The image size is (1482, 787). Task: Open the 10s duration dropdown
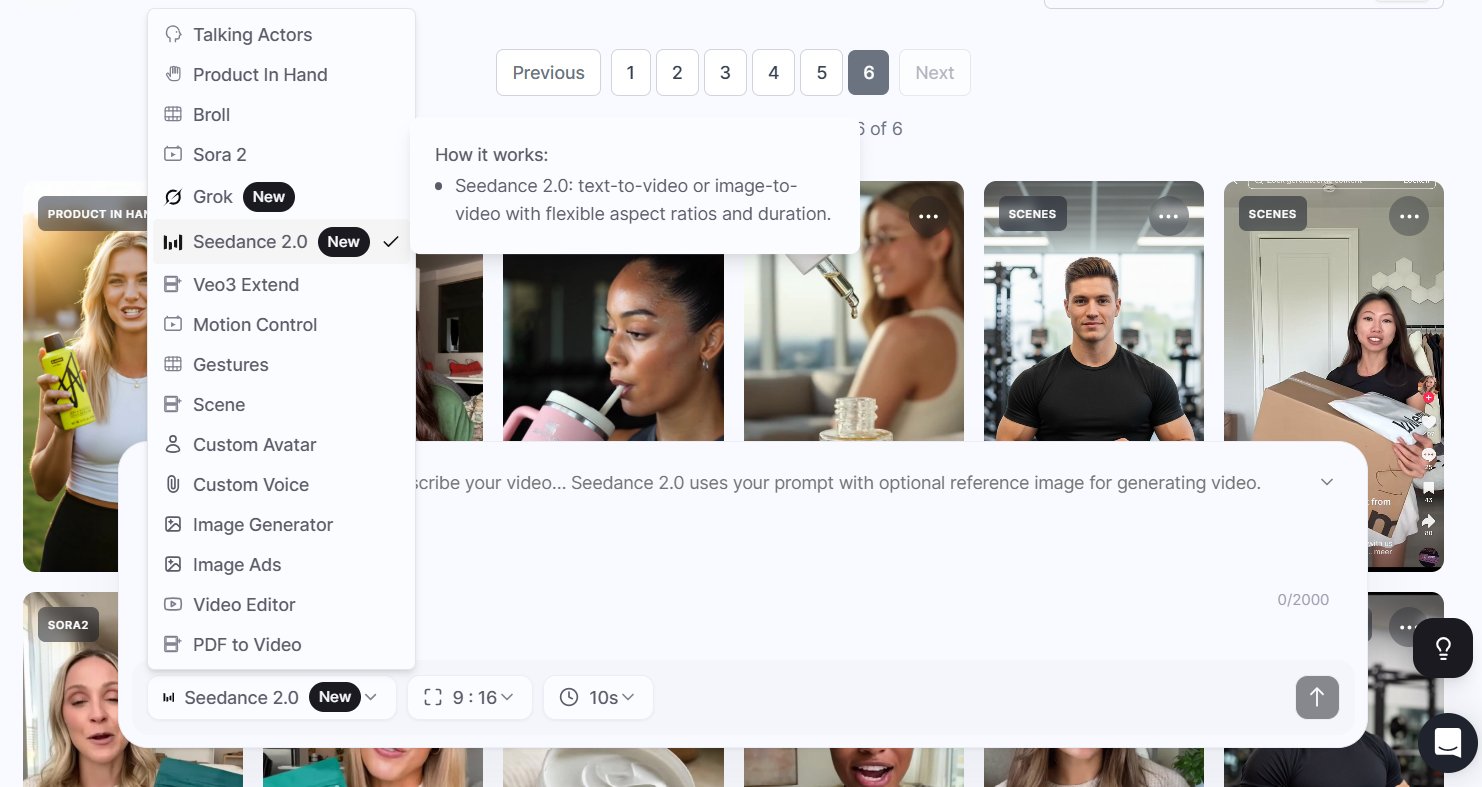point(598,697)
